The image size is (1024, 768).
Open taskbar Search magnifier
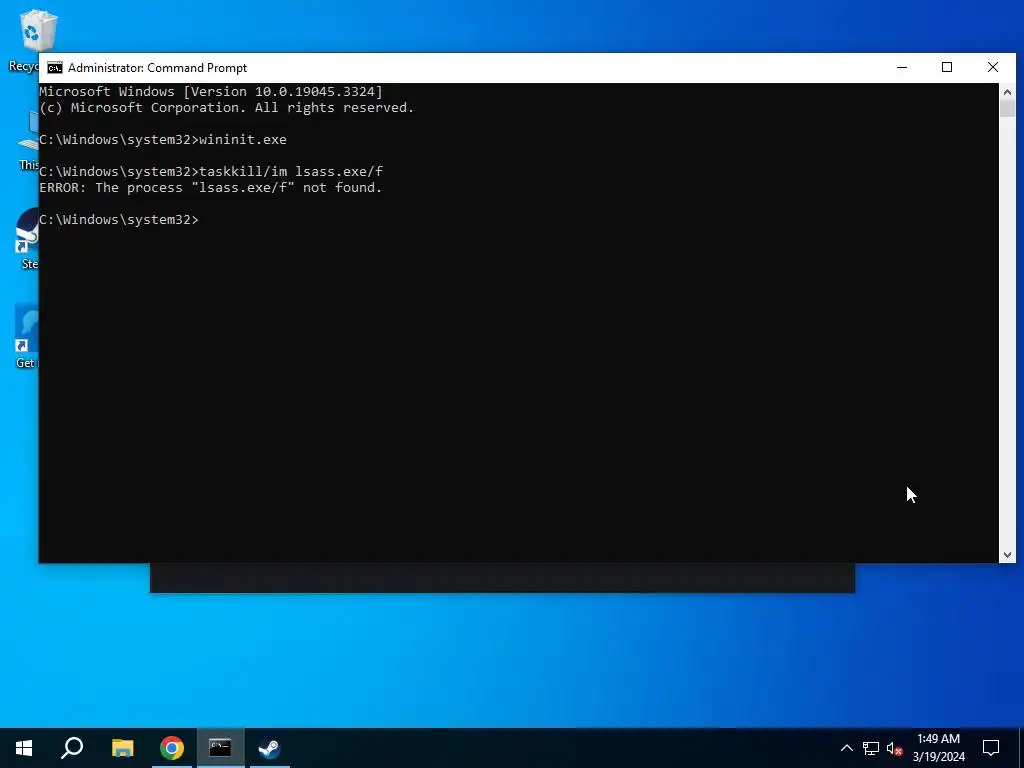click(x=72, y=748)
